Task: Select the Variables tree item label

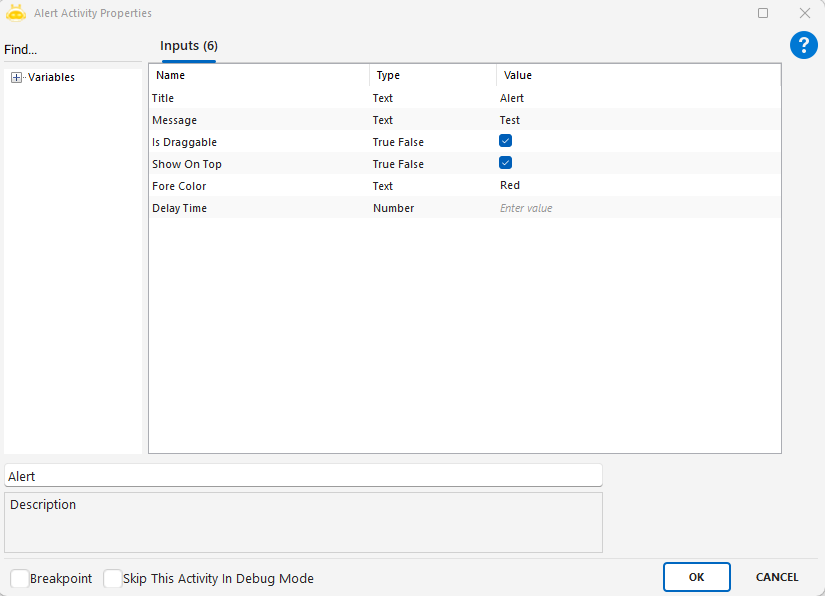Action: (51, 78)
